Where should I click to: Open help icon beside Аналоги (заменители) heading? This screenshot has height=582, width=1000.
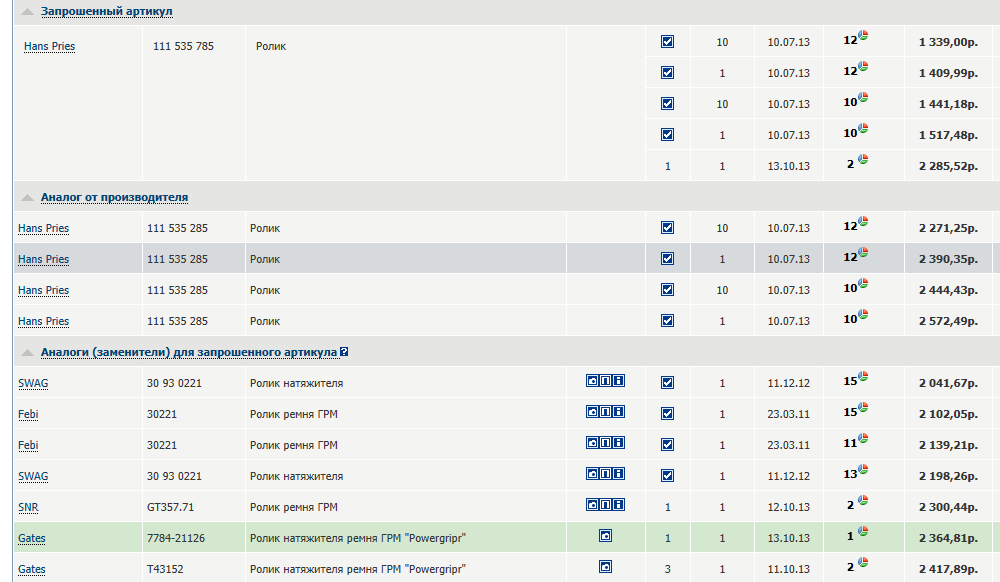344,352
